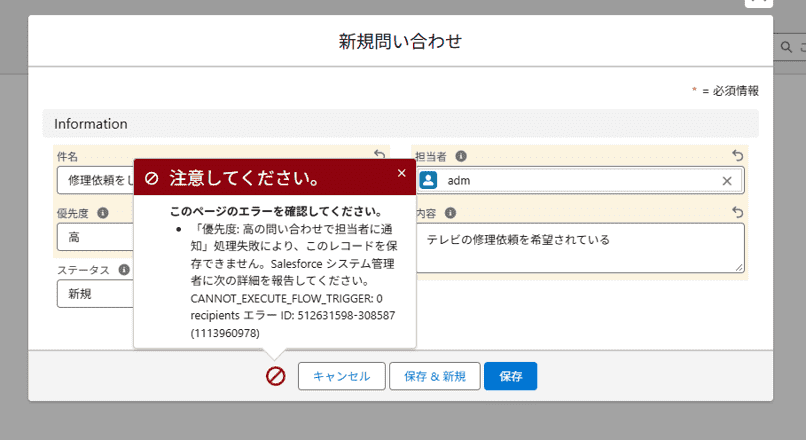Viewport: 806px width, 440px height.
Task: Show info tooltip for ステータス
Action: tap(124, 269)
